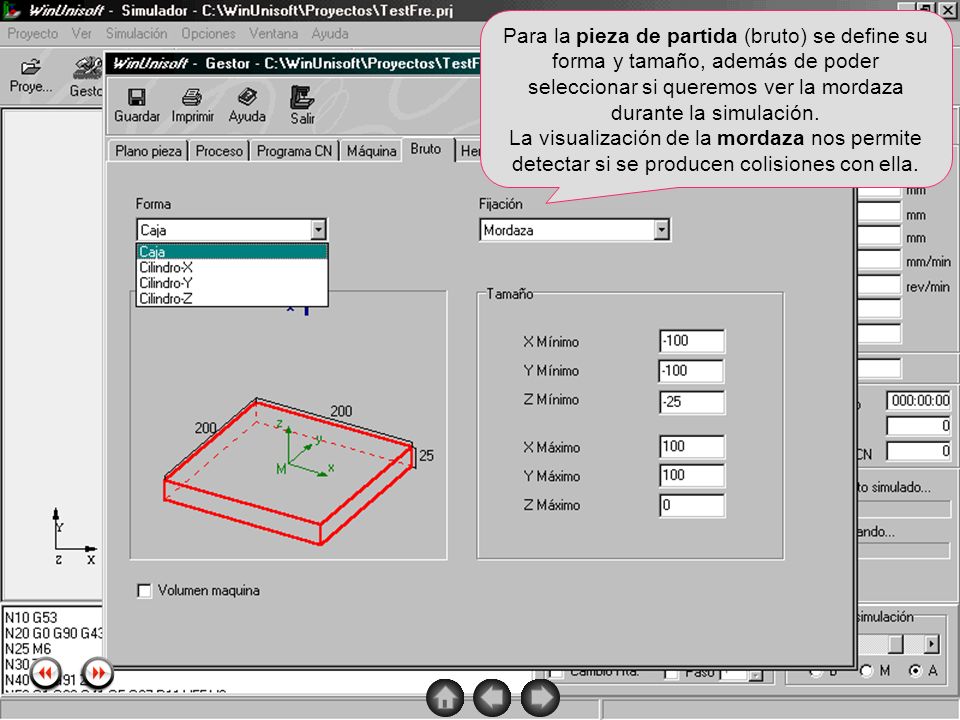Click the simulation slider right arrow

point(931,643)
